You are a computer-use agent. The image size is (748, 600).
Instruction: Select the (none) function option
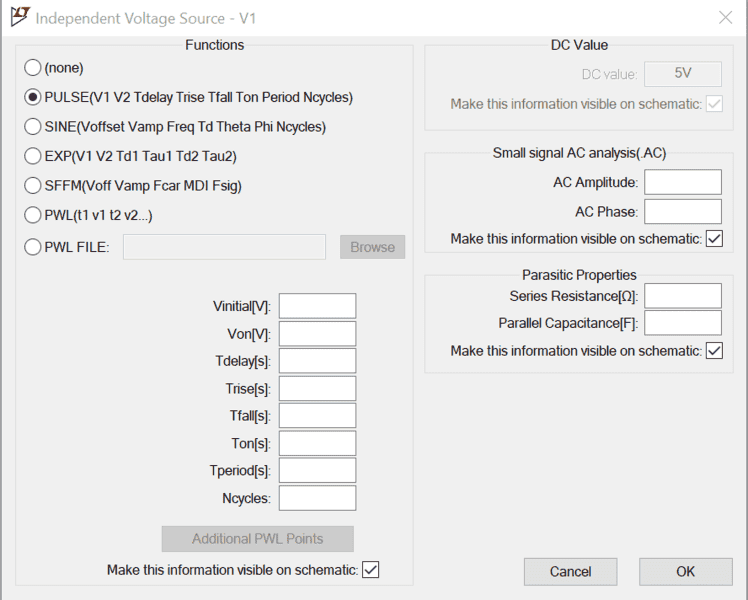tap(33, 68)
